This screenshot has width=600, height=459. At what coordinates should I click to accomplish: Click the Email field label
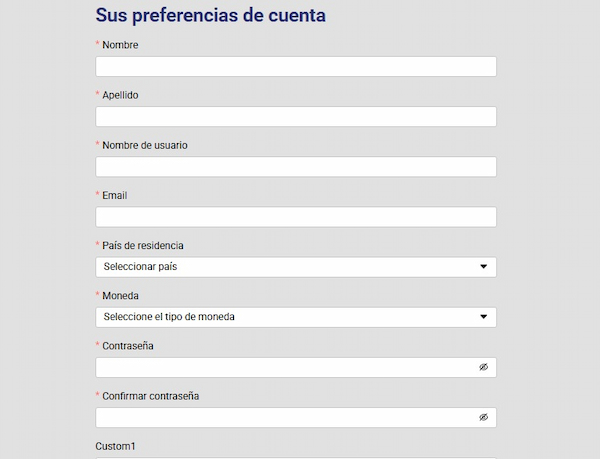[114, 195]
